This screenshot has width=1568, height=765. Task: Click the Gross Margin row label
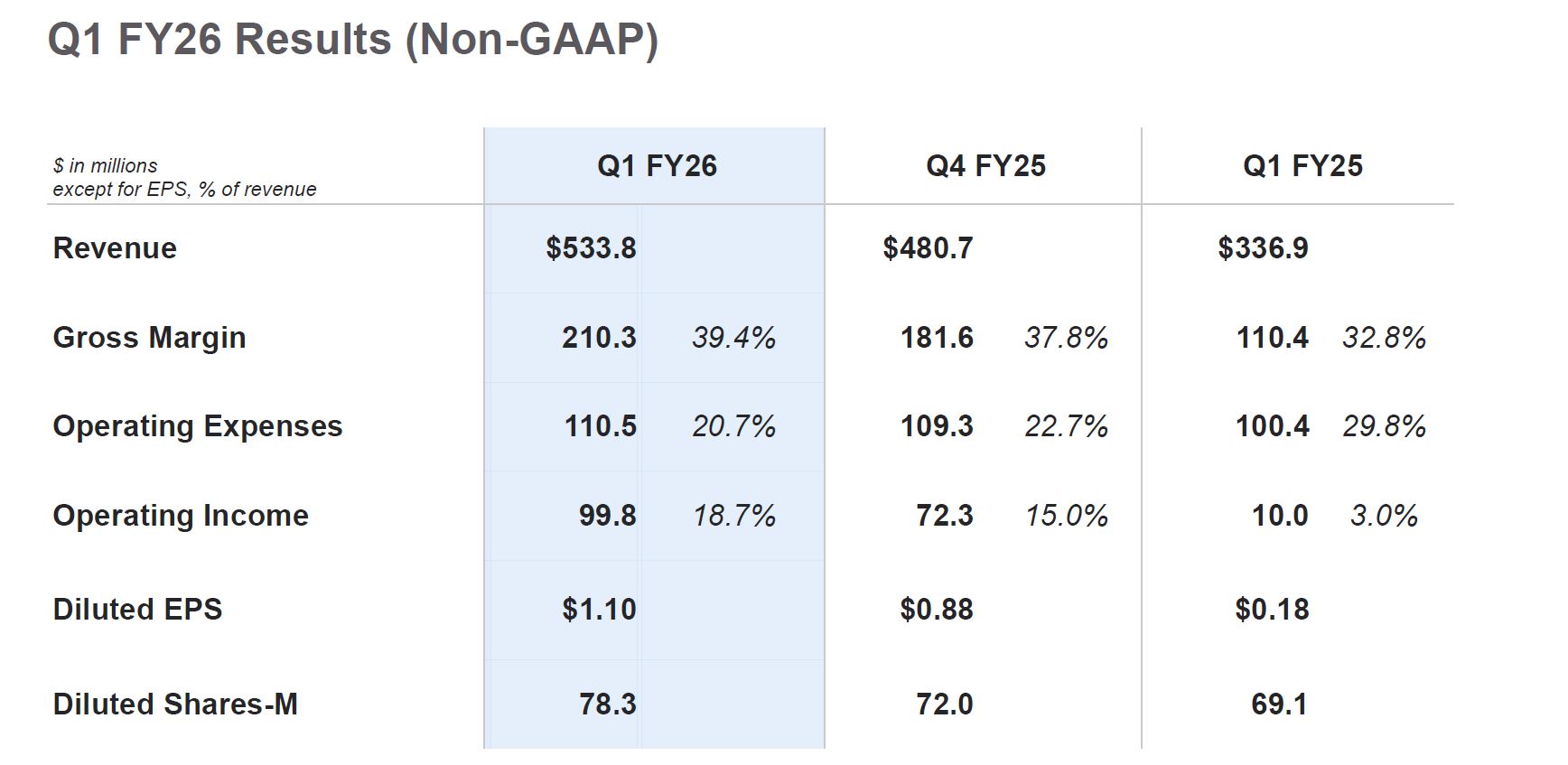[149, 338]
